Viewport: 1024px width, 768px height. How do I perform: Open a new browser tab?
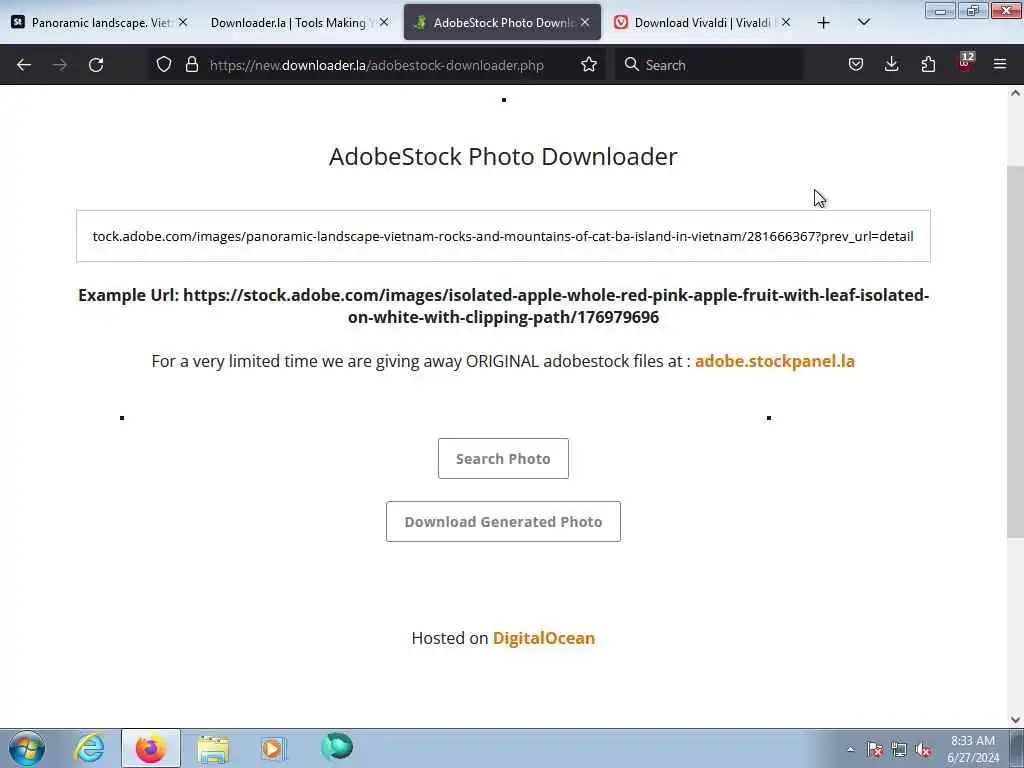pyautogui.click(x=824, y=23)
